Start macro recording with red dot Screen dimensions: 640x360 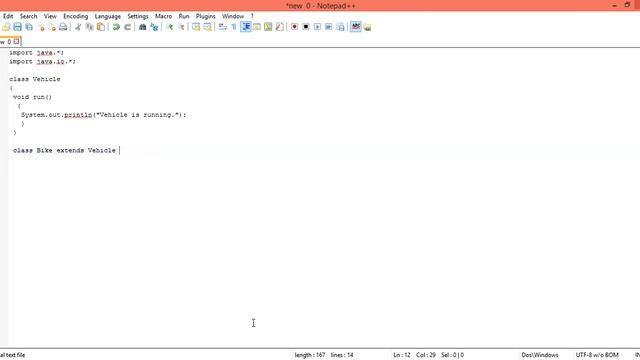(x=294, y=27)
